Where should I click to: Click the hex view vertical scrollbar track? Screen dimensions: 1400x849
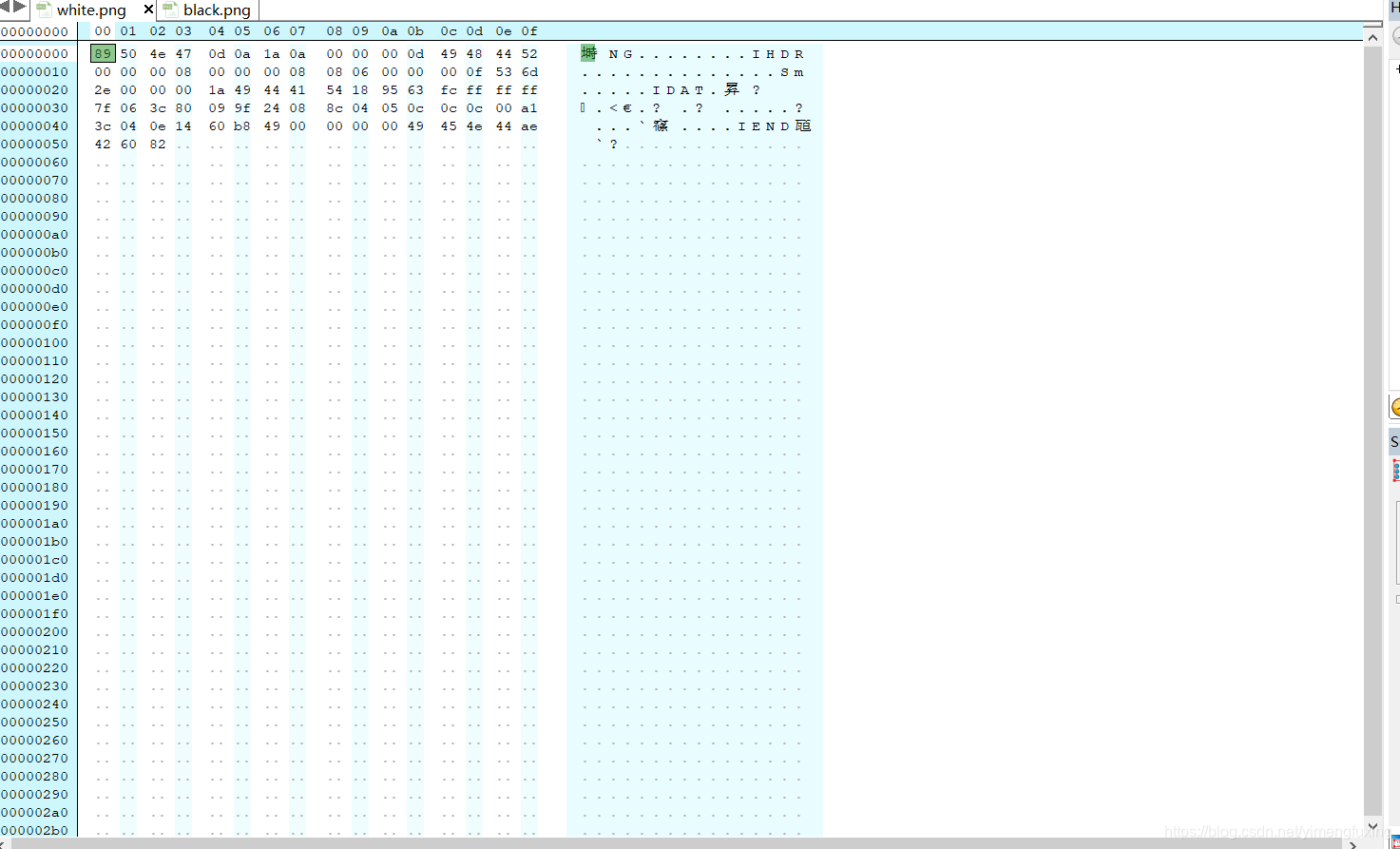click(x=1372, y=432)
